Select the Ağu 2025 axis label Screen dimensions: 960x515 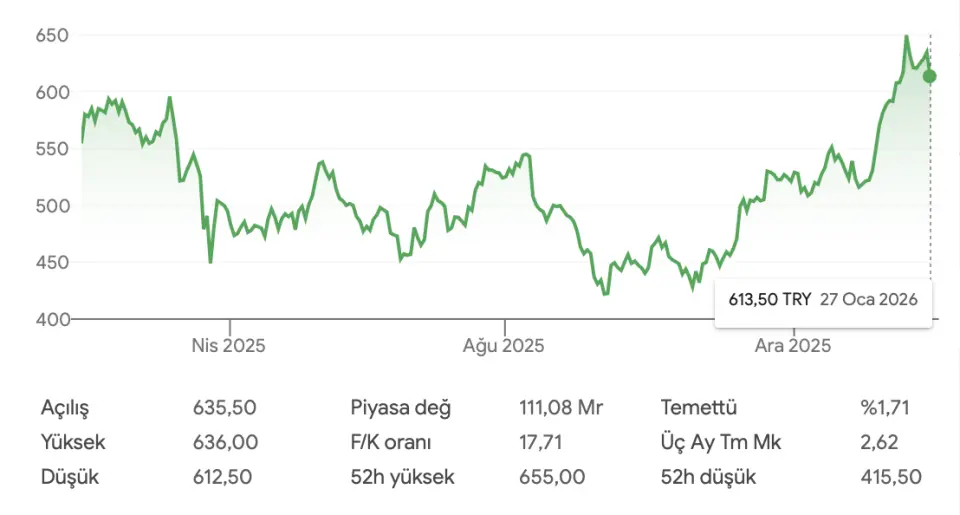click(x=503, y=346)
